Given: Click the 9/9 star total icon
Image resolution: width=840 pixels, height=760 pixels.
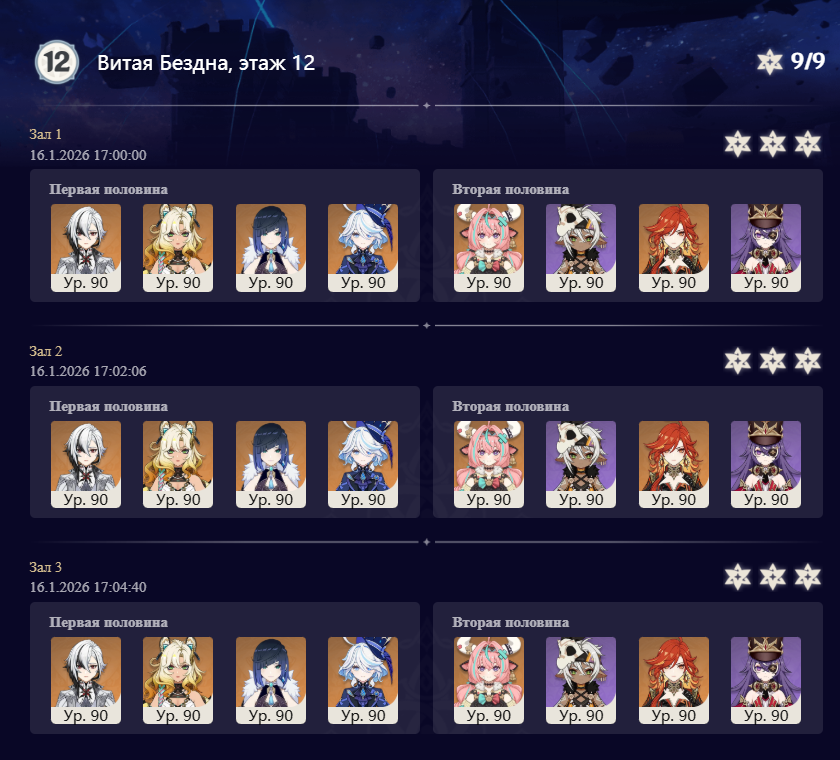Looking at the screenshot, I should tap(769, 62).
